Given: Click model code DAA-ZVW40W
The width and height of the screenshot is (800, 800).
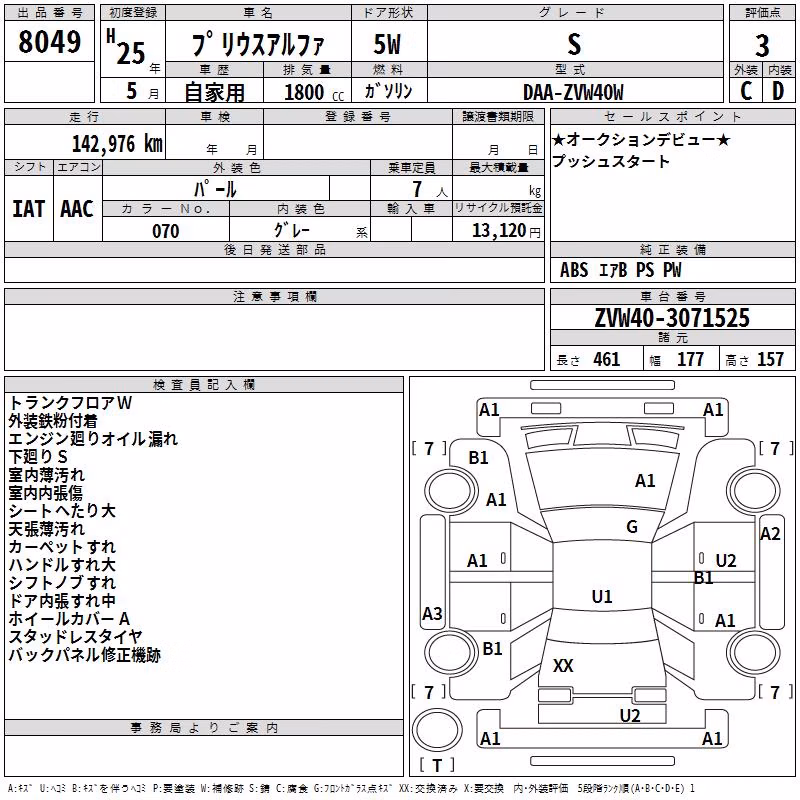Looking at the screenshot, I should tap(573, 92).
